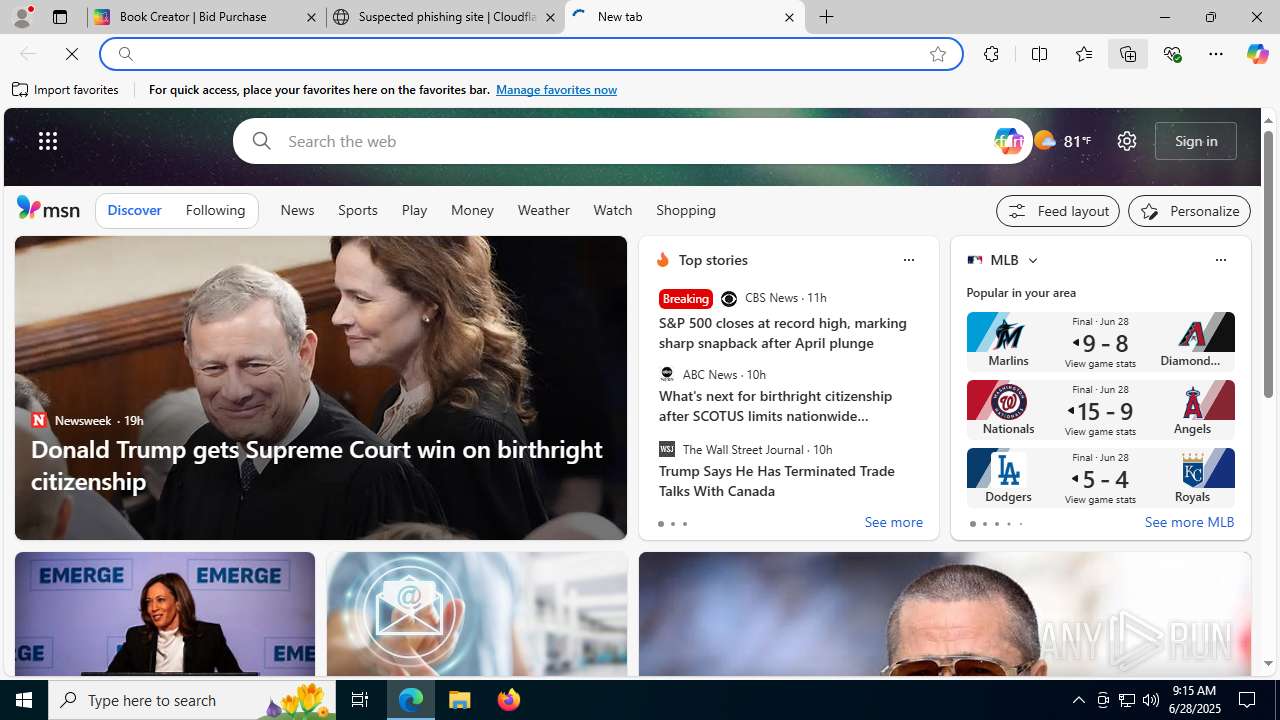Open Windows Start menu
1280x720 pixels.
(x=24, y=700)
